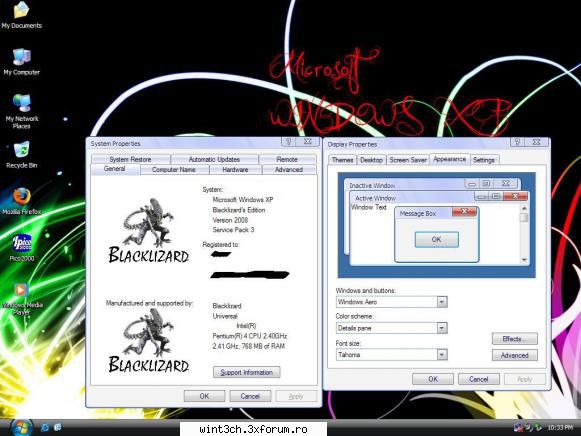Switch to the Themes tab
The image size is (581, 436).
(342, 160)
